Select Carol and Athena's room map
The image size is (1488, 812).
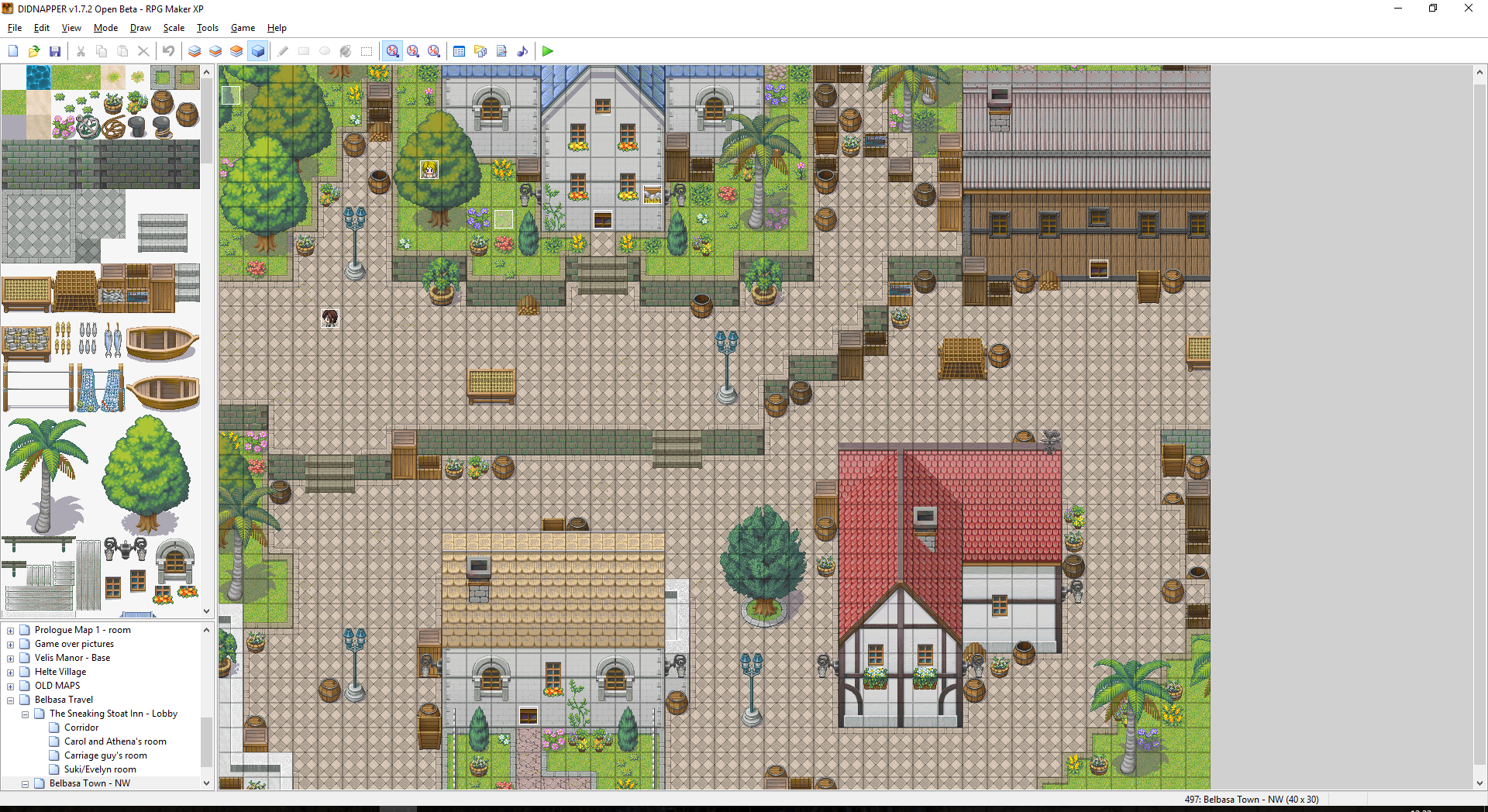pos(115,741)
